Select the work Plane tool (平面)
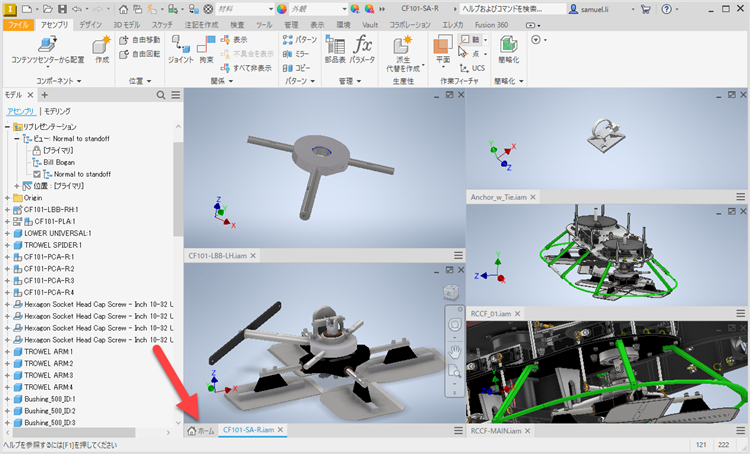Image resolution: width=750 pixels, height=454 pixels. [x=443, y=49]
